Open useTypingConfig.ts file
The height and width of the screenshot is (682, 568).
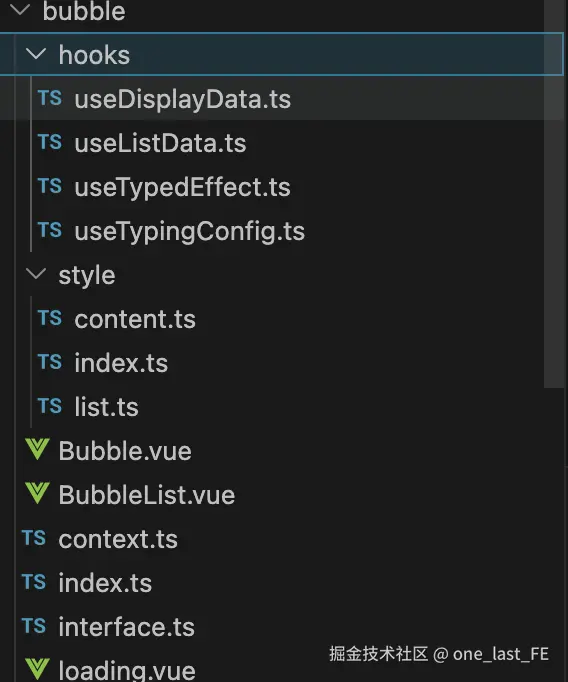(190, 231)
